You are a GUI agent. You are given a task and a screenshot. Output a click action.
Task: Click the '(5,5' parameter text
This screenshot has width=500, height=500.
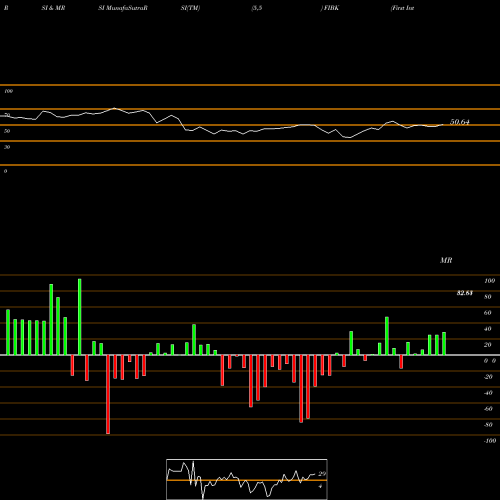pos(257,8)
